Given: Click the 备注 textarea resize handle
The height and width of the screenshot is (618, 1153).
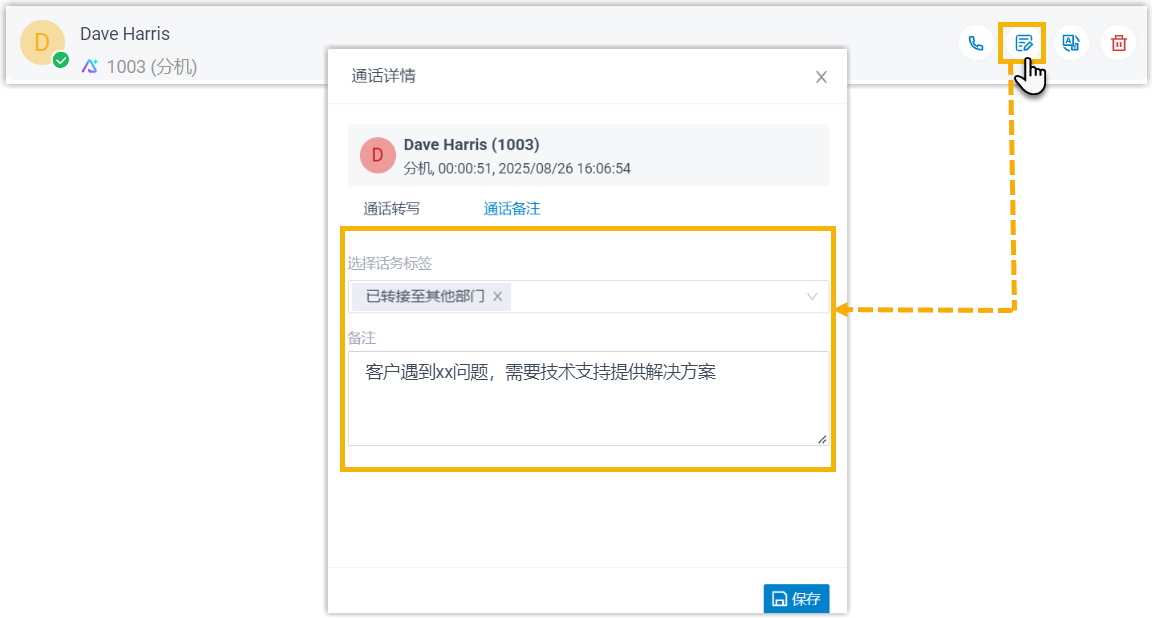Looking at the screenshot, I should point(822,439).
